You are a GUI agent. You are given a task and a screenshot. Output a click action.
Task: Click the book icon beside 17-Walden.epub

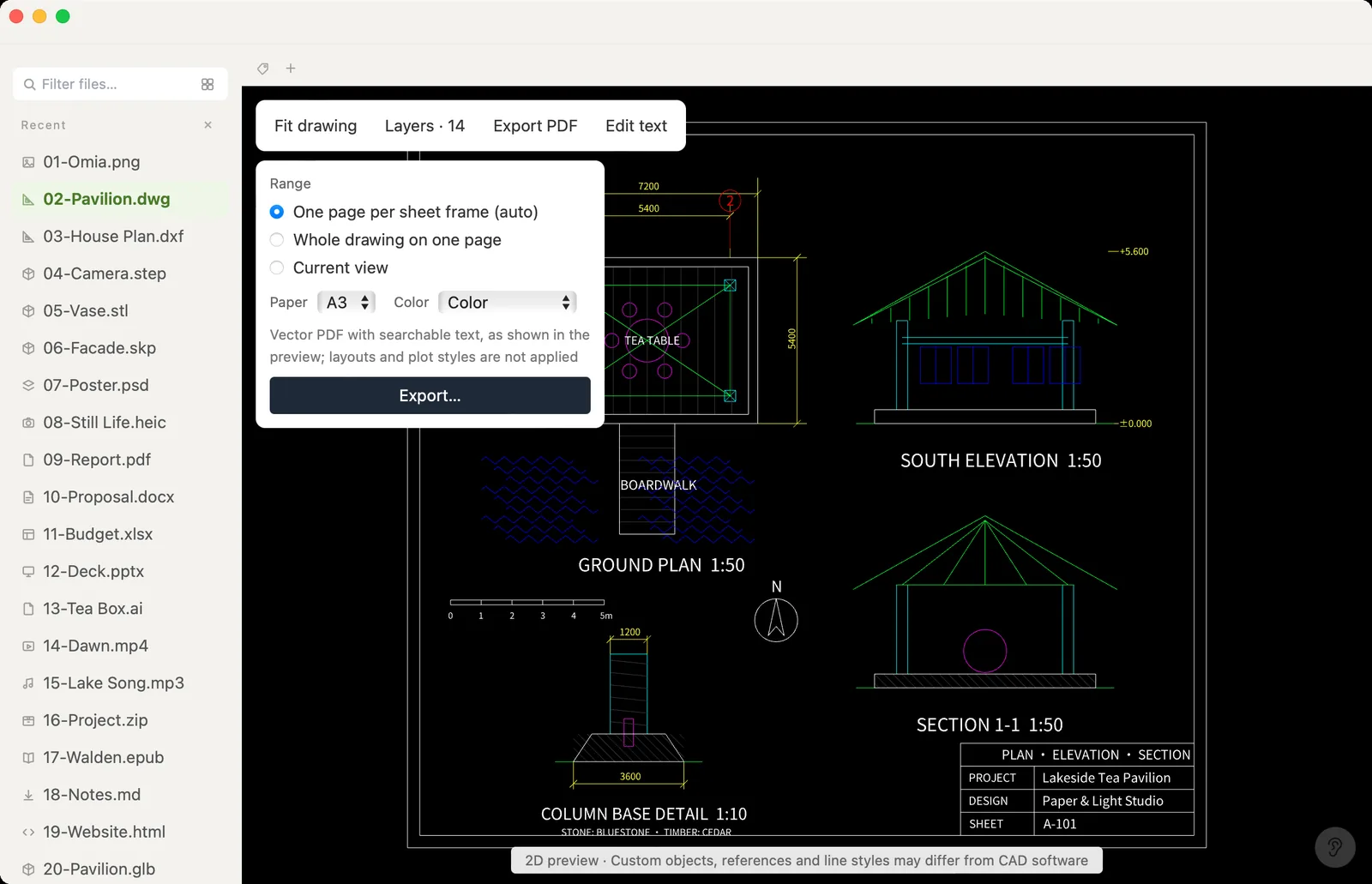coord(28,757)
